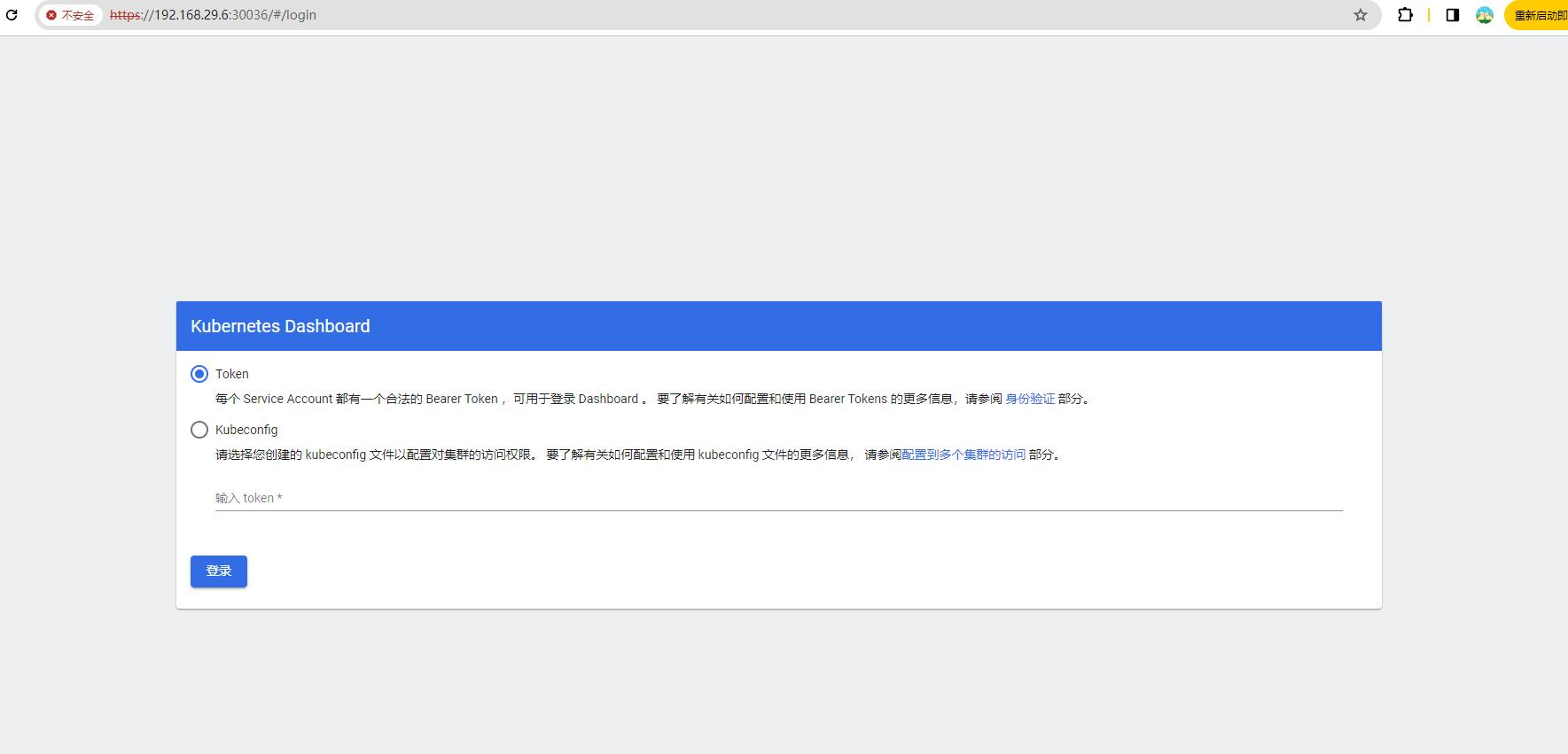1568x754 pixels.
Task: Reload the page with the refresh icon
Action: [x=12, y=15]
